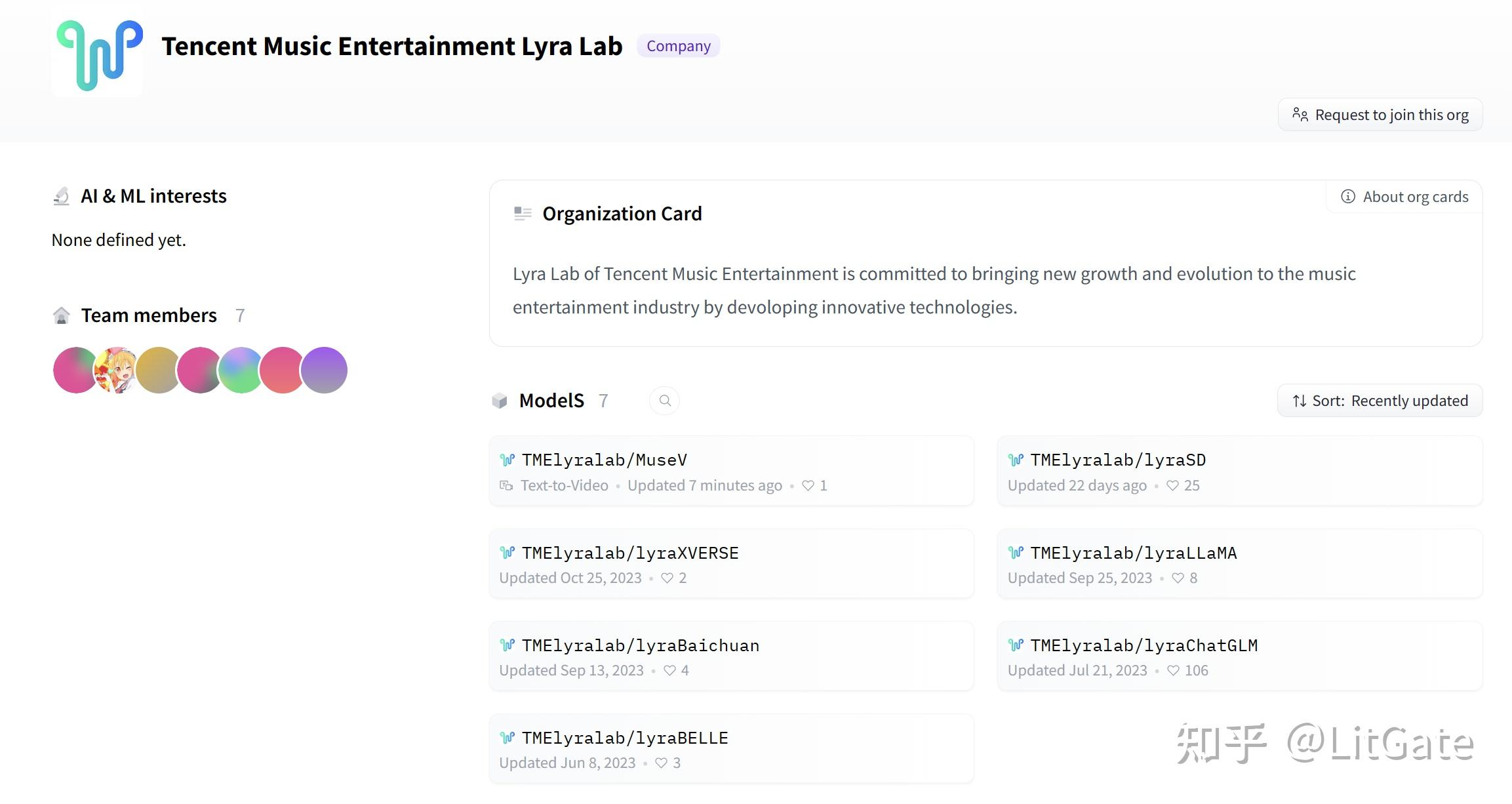The width and height of the screenshot is (1512, 804).
Task: Click the cube icon beside Models heading
Action: [x=500, y=401]
